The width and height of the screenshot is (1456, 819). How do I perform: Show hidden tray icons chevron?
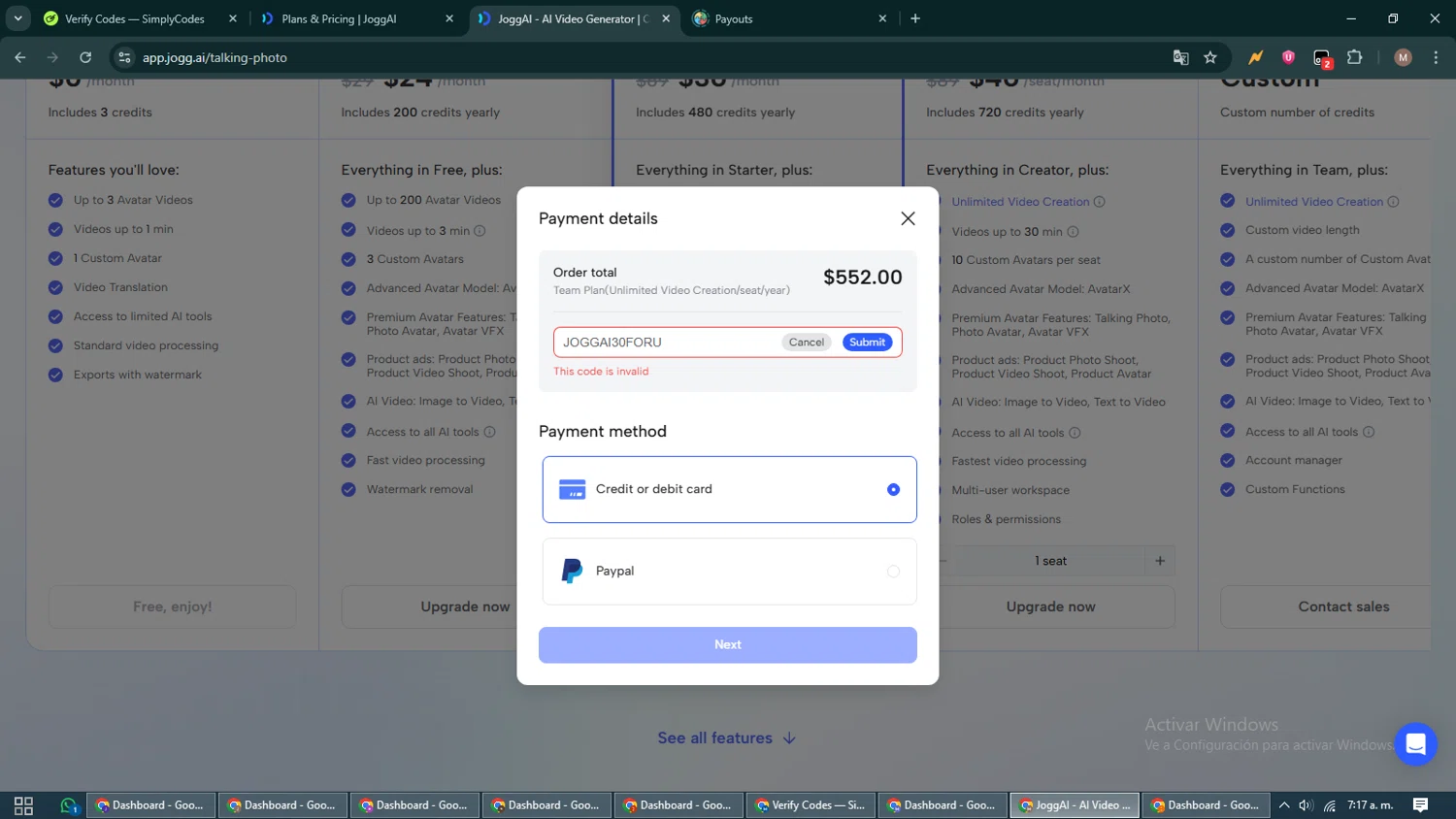click(1283, 805)
